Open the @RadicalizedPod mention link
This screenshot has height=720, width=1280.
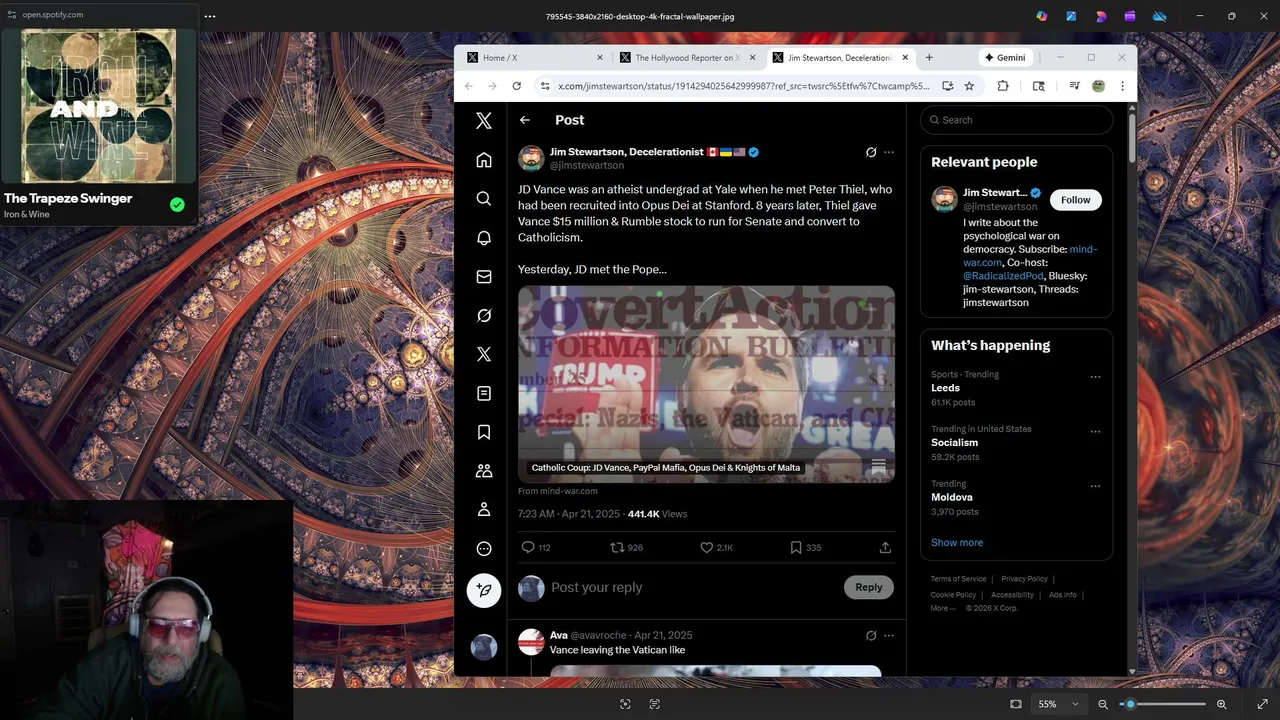click(1003, 276)
